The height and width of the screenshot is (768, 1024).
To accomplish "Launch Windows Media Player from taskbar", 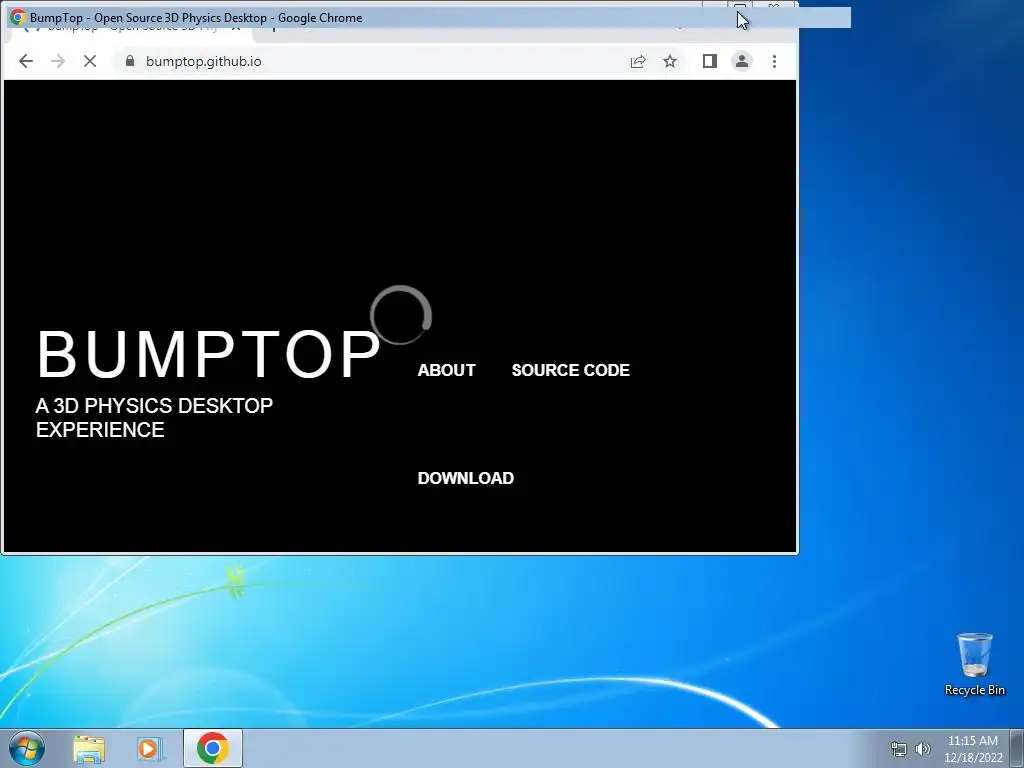I will [149, 748].
